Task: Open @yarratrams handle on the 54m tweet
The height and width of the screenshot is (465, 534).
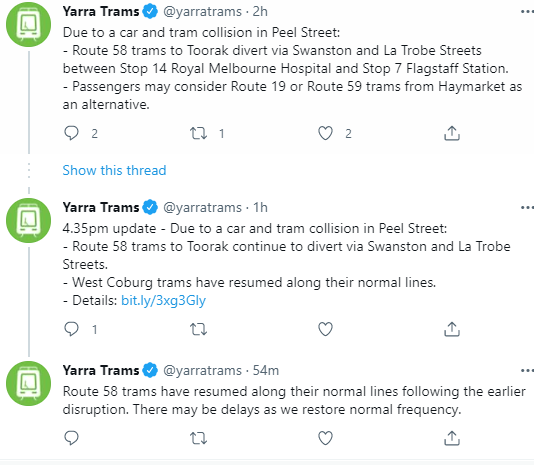Action: pyautogui.click(x=202, y=370)
